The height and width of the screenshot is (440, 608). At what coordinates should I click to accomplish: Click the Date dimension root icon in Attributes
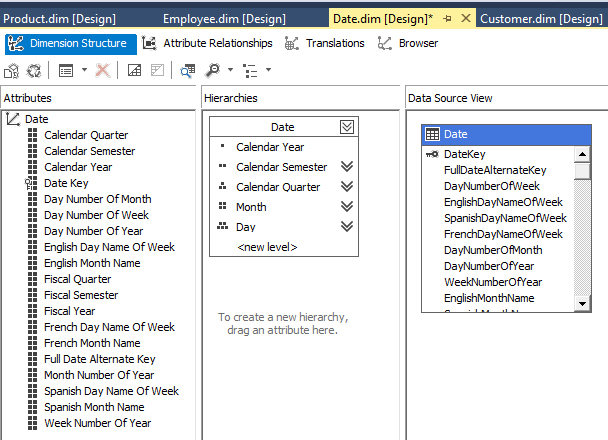(x=12, y=119)
